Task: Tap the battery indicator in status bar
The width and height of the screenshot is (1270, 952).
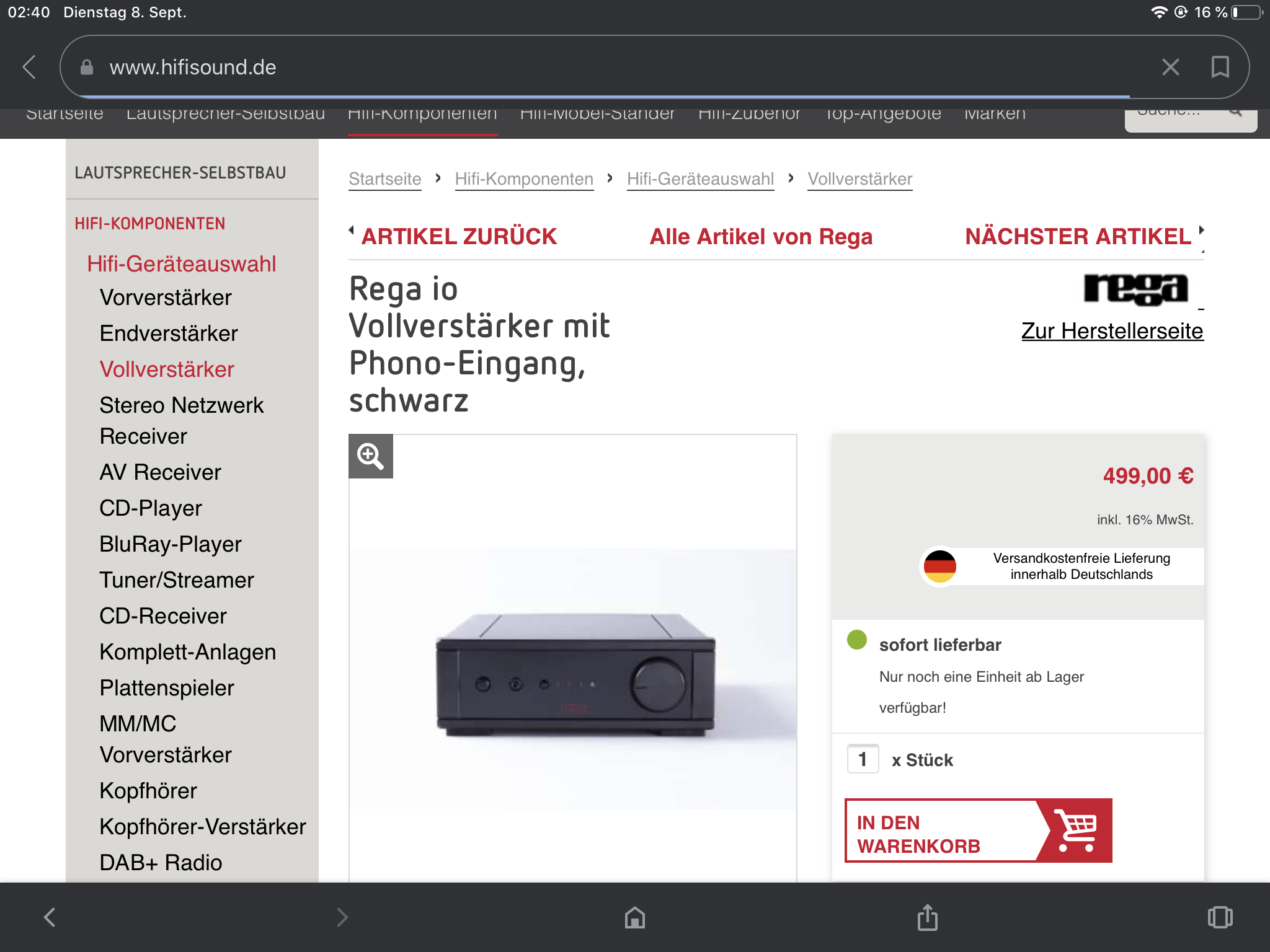Action: coord(1248,12)
